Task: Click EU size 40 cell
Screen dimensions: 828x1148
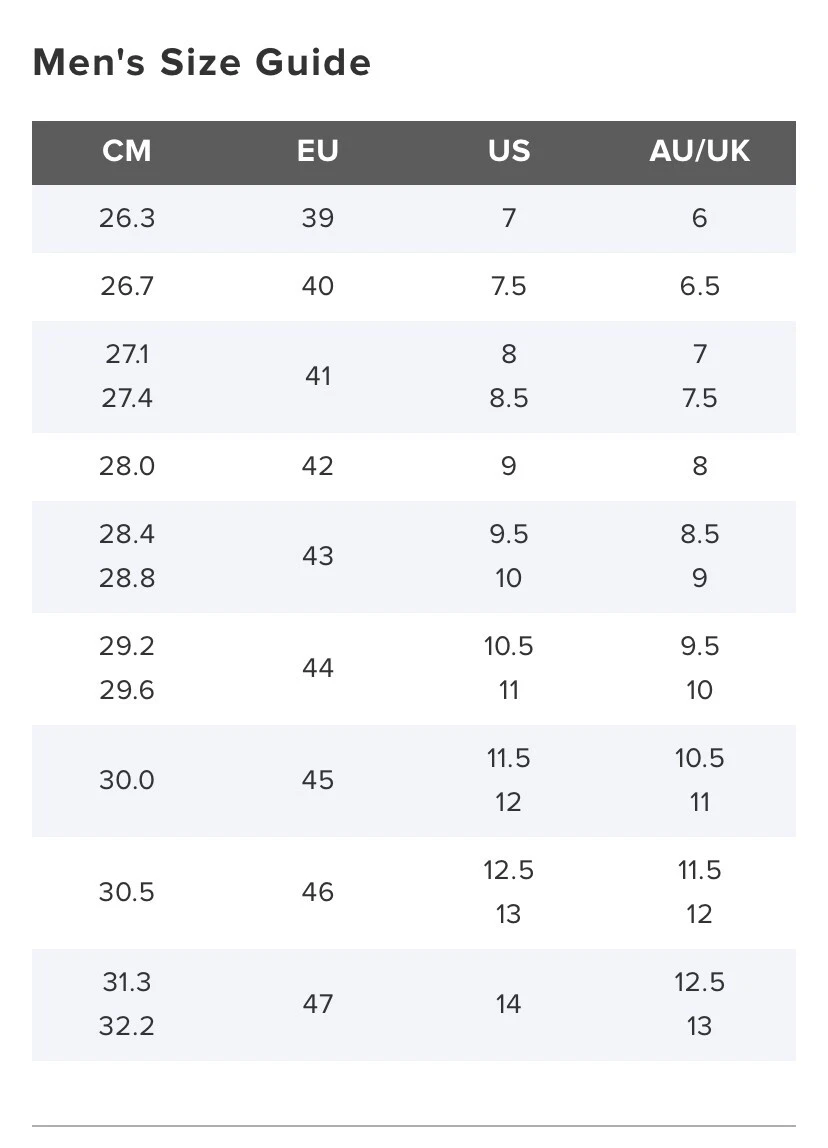Action: [318, 286]
